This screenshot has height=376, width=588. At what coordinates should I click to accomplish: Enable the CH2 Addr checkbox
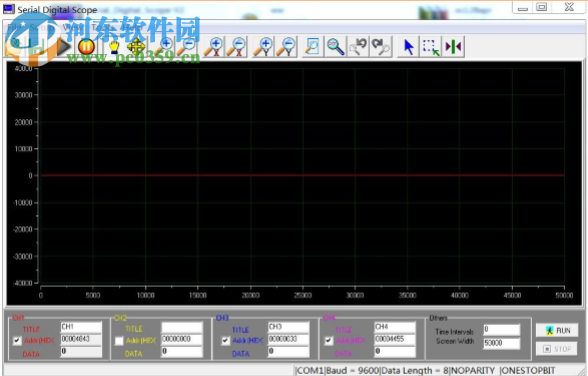[x=119, y=341]
